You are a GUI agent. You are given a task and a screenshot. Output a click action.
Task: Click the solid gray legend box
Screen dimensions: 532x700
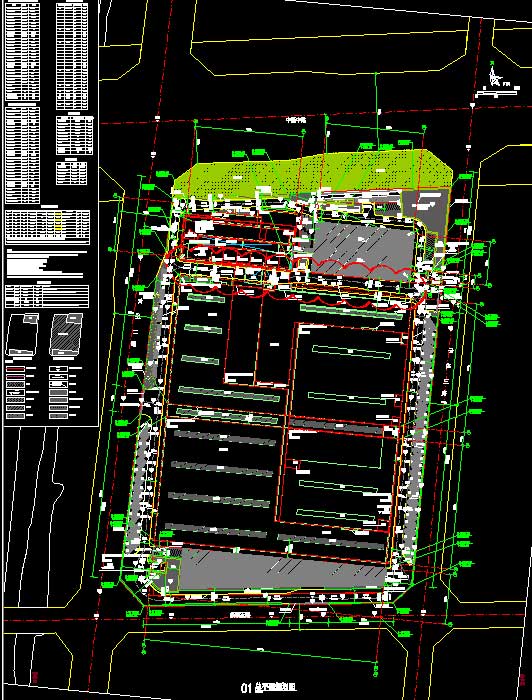coord(59,392)
